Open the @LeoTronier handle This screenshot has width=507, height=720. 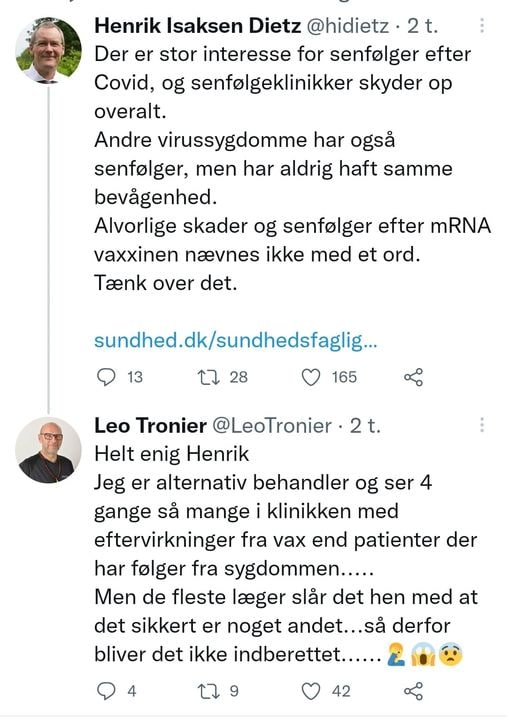272,426
